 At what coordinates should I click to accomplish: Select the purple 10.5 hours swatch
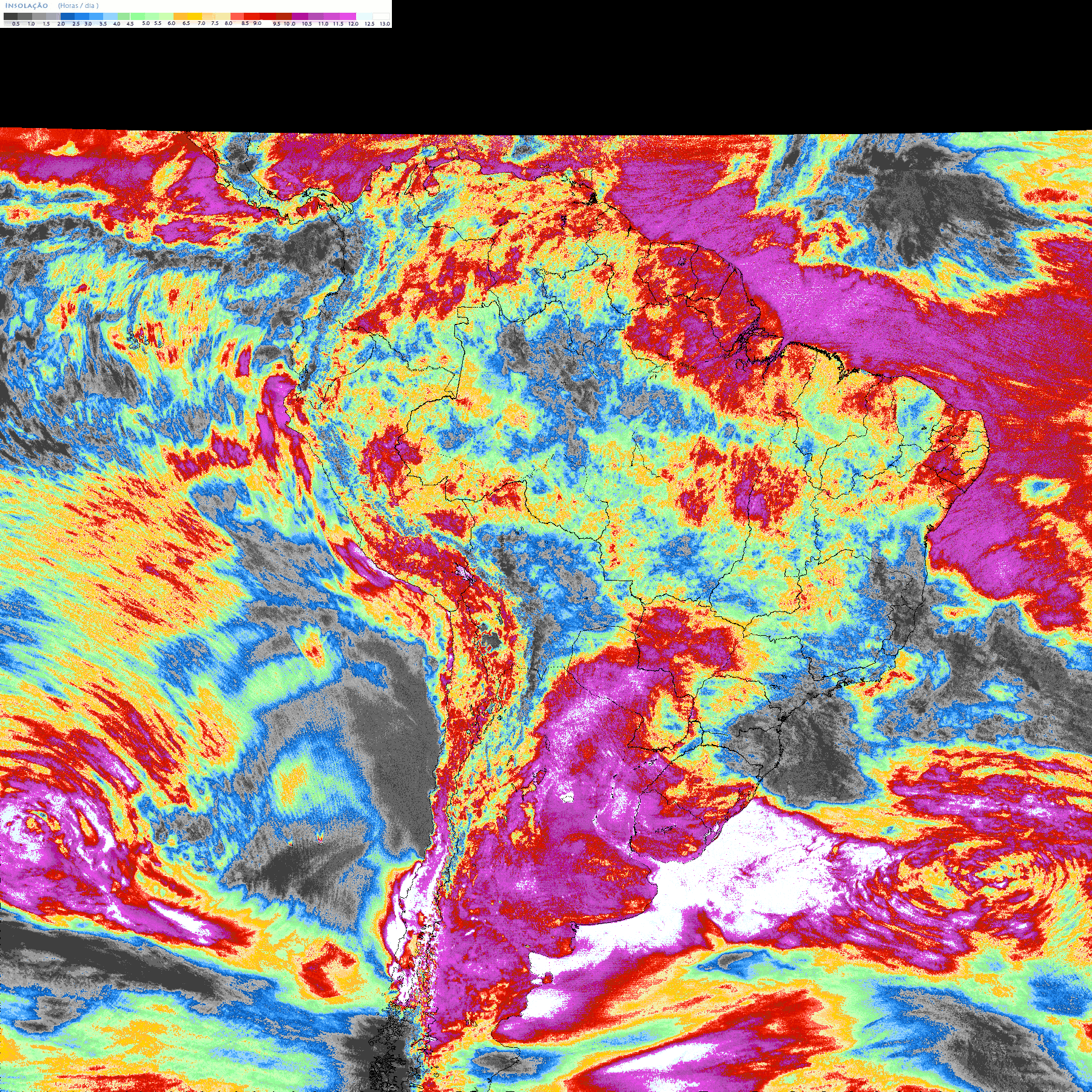click(x=300, y=16)
